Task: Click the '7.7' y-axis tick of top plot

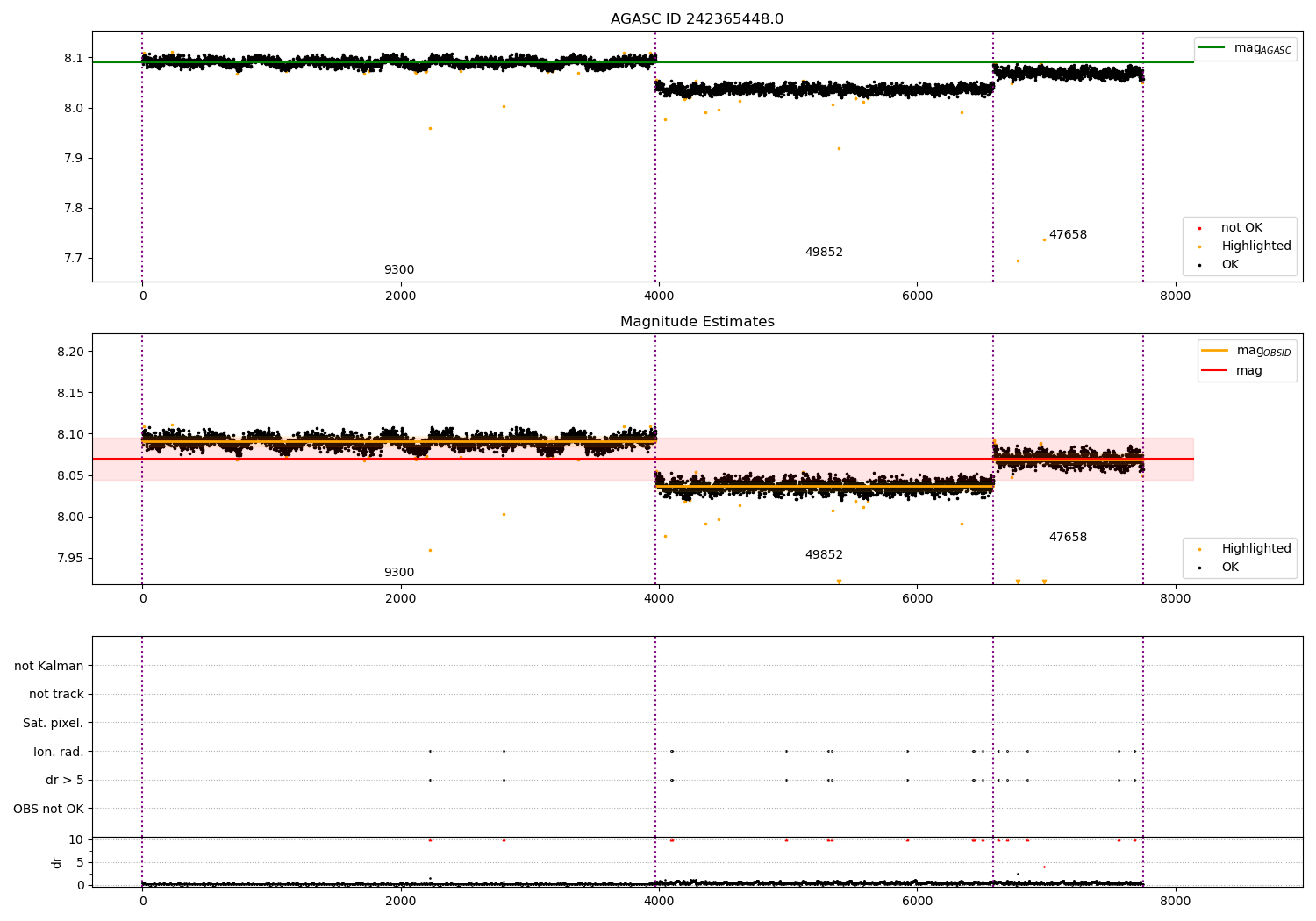Action: pos(74,258)
